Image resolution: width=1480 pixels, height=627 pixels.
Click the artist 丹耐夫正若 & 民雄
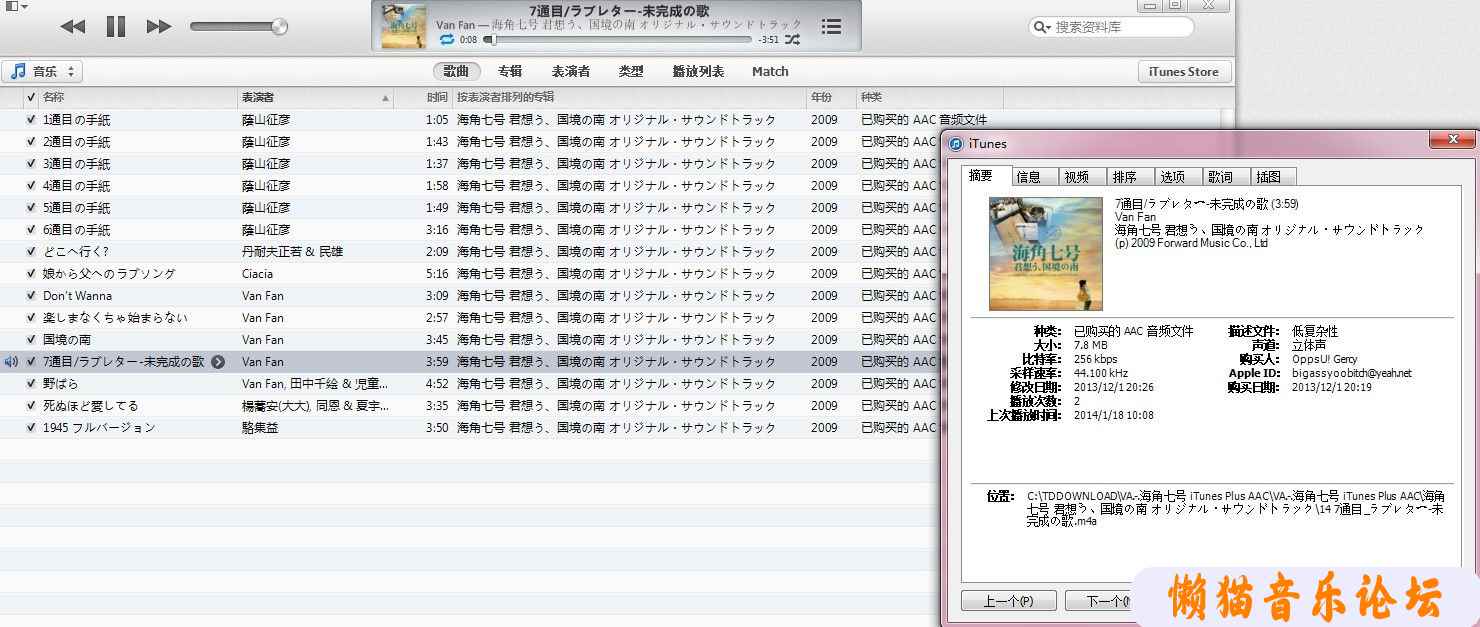coord(292,252)
